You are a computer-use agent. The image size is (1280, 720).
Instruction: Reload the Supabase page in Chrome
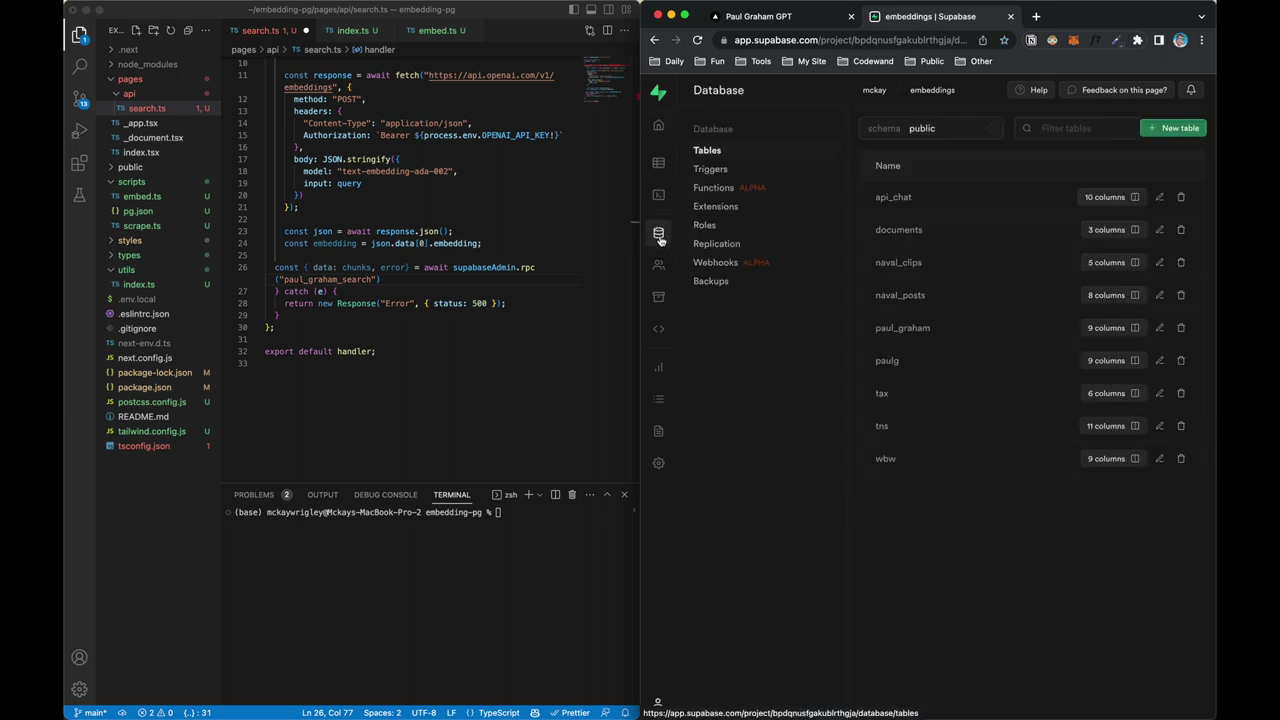click(697, 40)
